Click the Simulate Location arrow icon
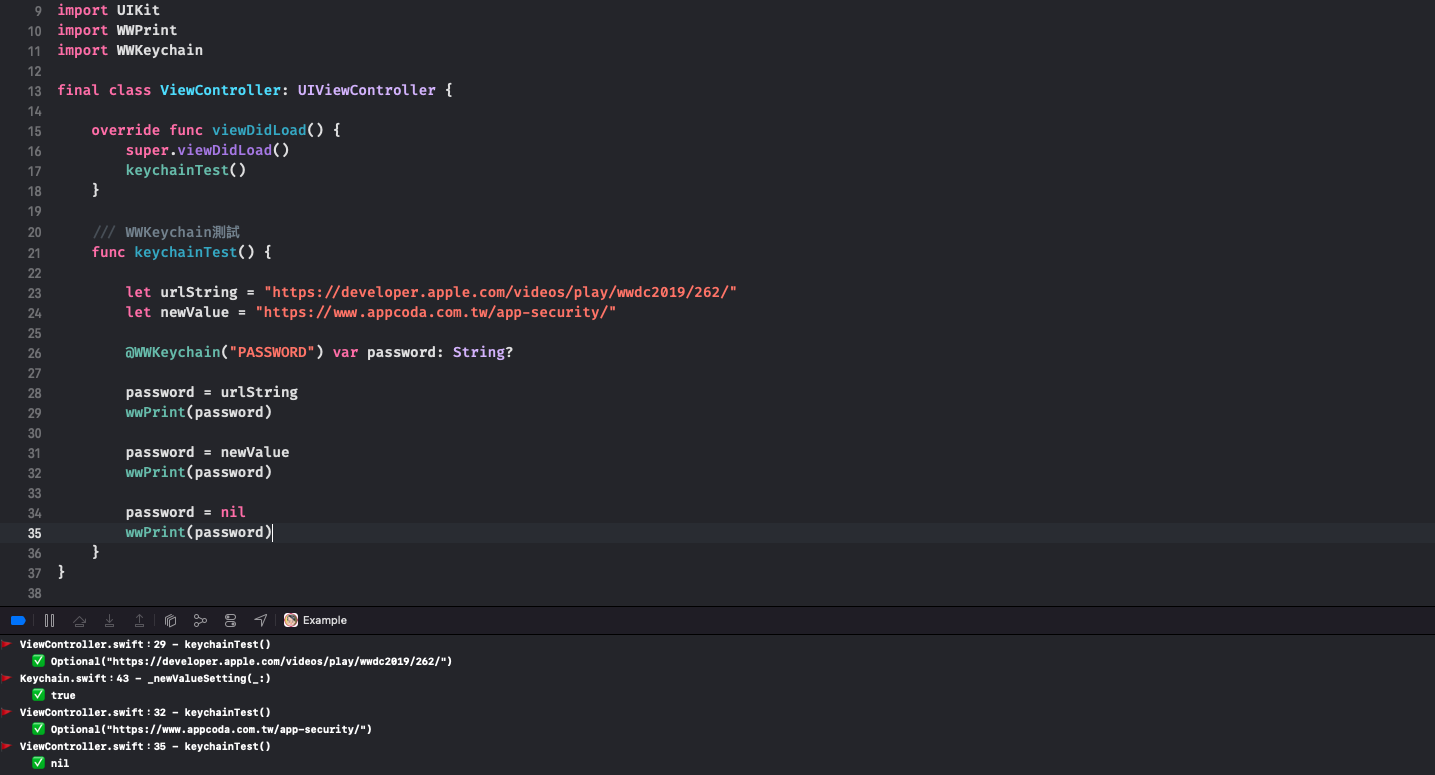 pyautogui.click(x=261, y=620)
